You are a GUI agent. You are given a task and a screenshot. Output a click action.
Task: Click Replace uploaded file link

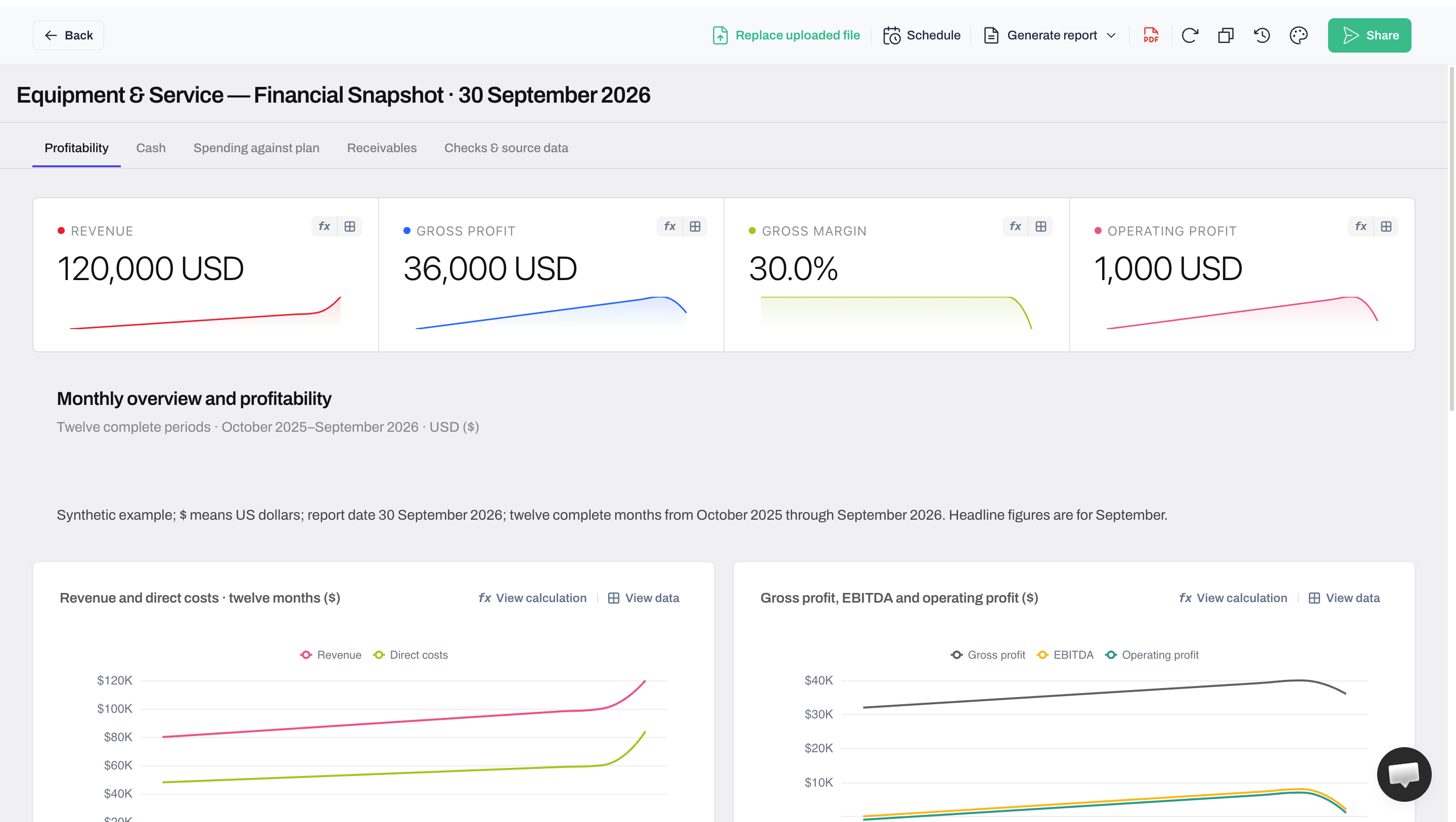(786, 35)
